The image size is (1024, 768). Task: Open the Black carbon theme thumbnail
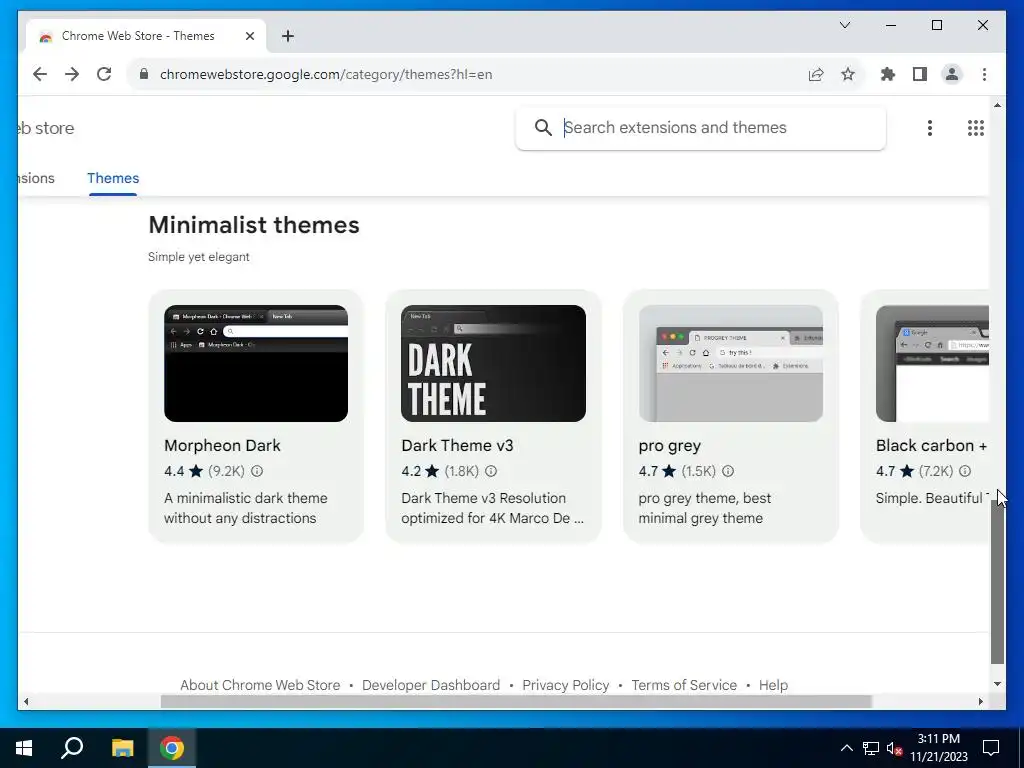click(x=932, y=363)
